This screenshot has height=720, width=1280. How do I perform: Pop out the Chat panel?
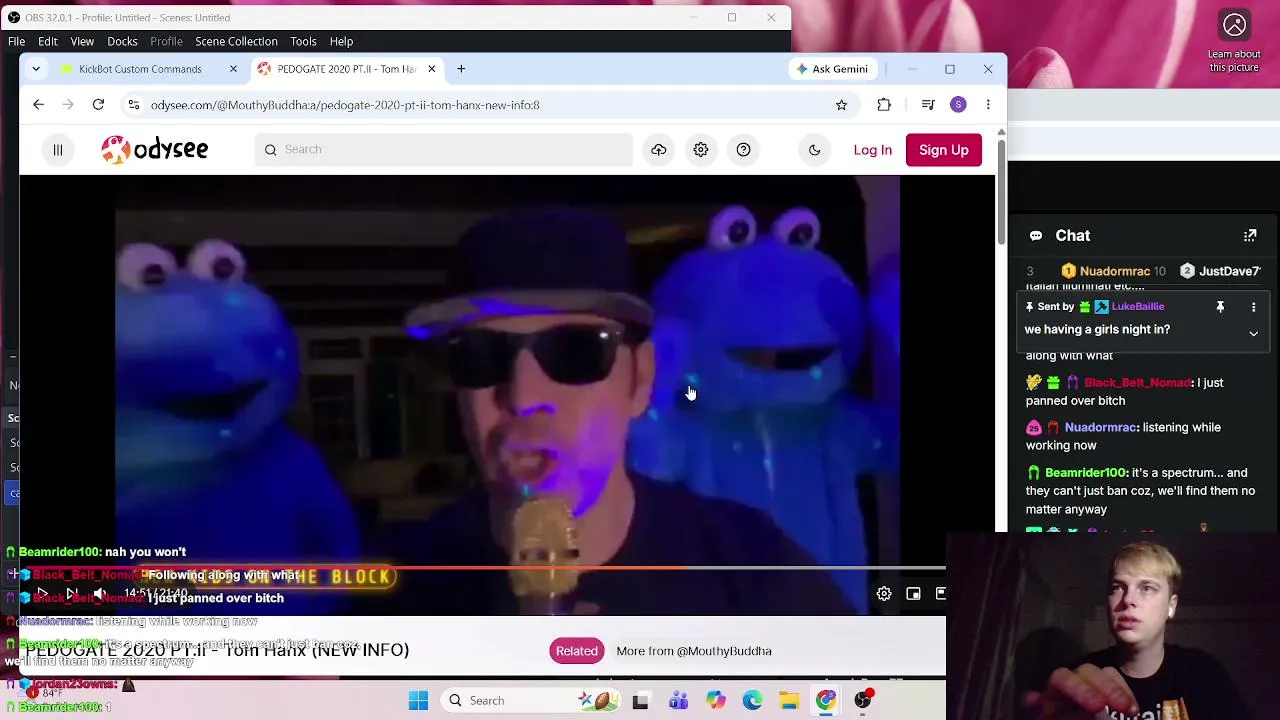tap(1250, 236)
